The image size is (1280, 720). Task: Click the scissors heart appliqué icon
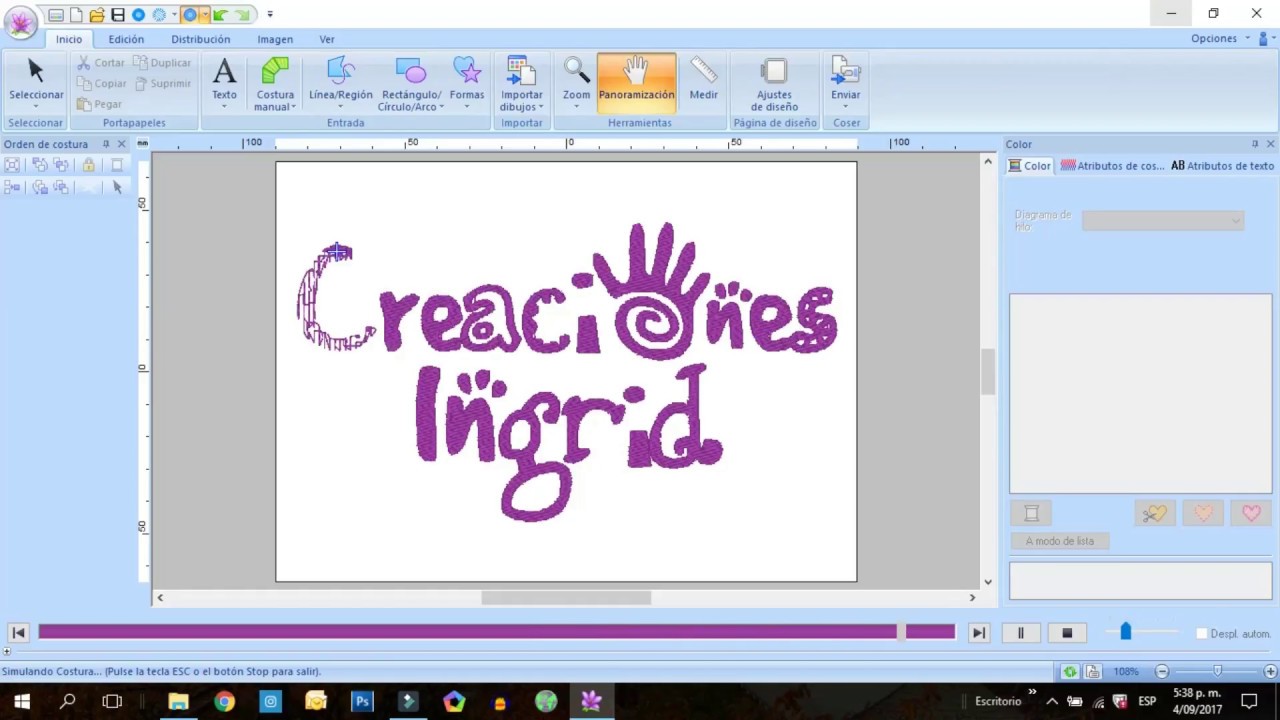(1155, 513)
